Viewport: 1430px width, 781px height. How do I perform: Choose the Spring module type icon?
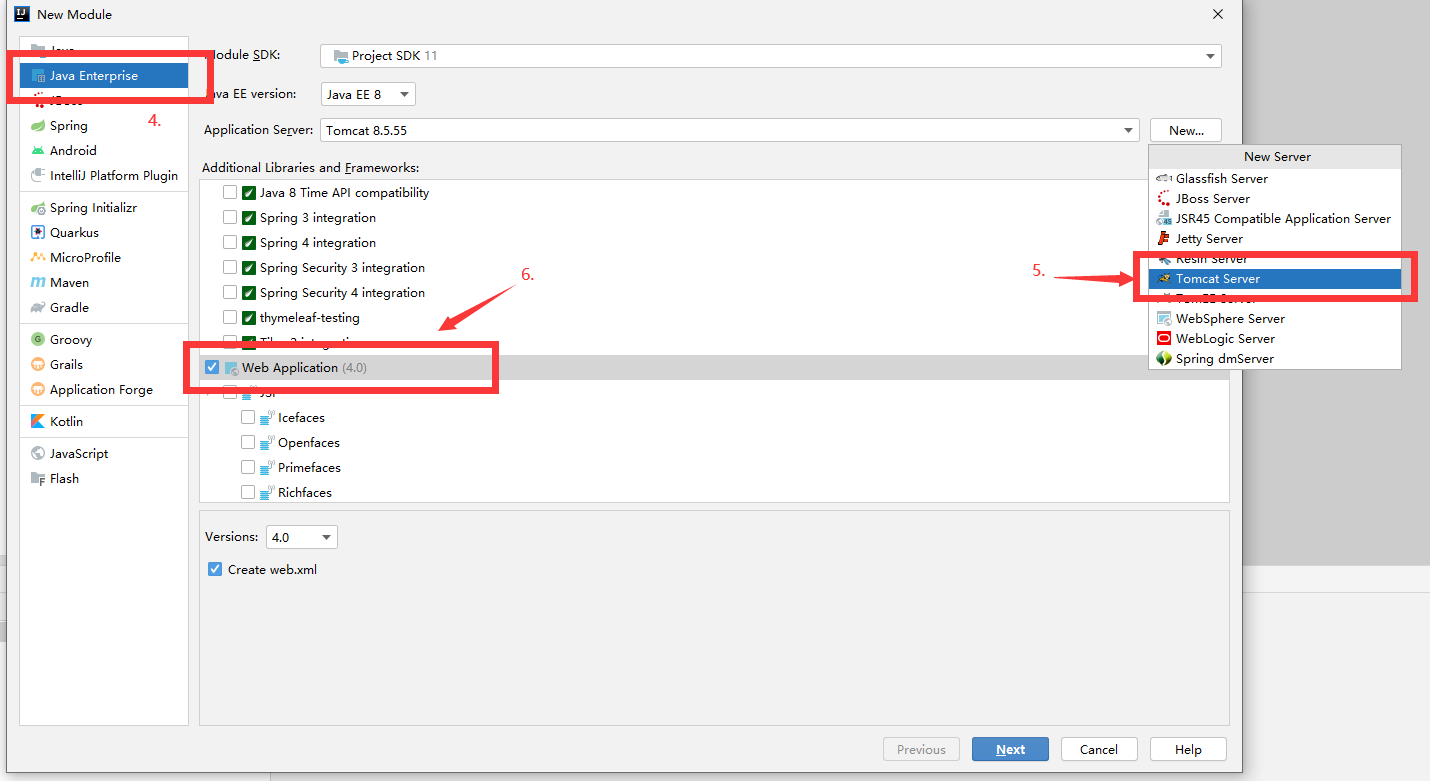coord(38,125)
